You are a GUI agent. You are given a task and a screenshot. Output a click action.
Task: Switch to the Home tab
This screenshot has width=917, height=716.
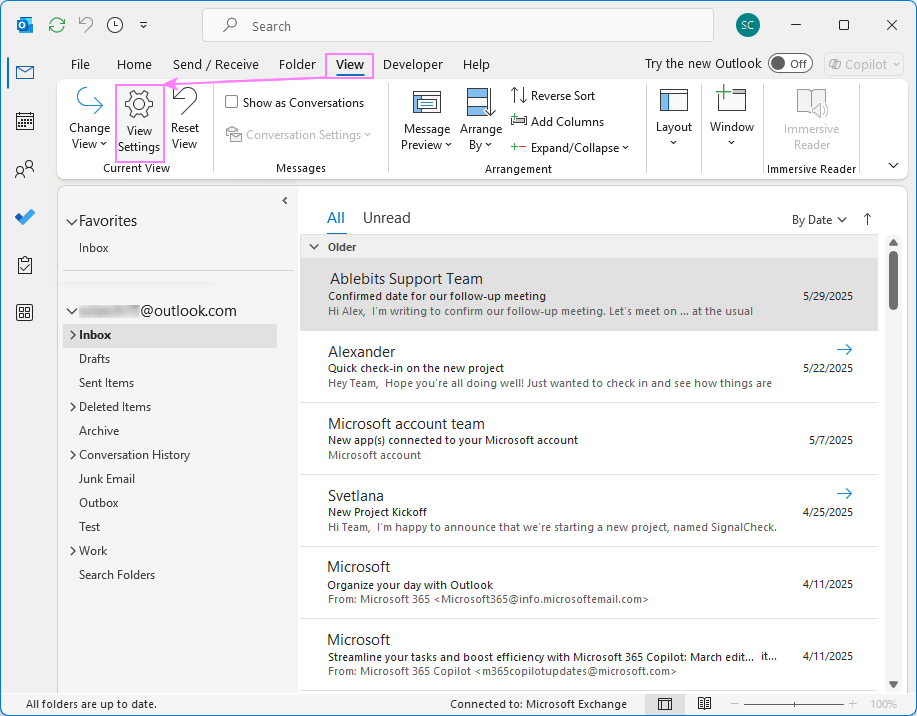click(x=134, y=64)
